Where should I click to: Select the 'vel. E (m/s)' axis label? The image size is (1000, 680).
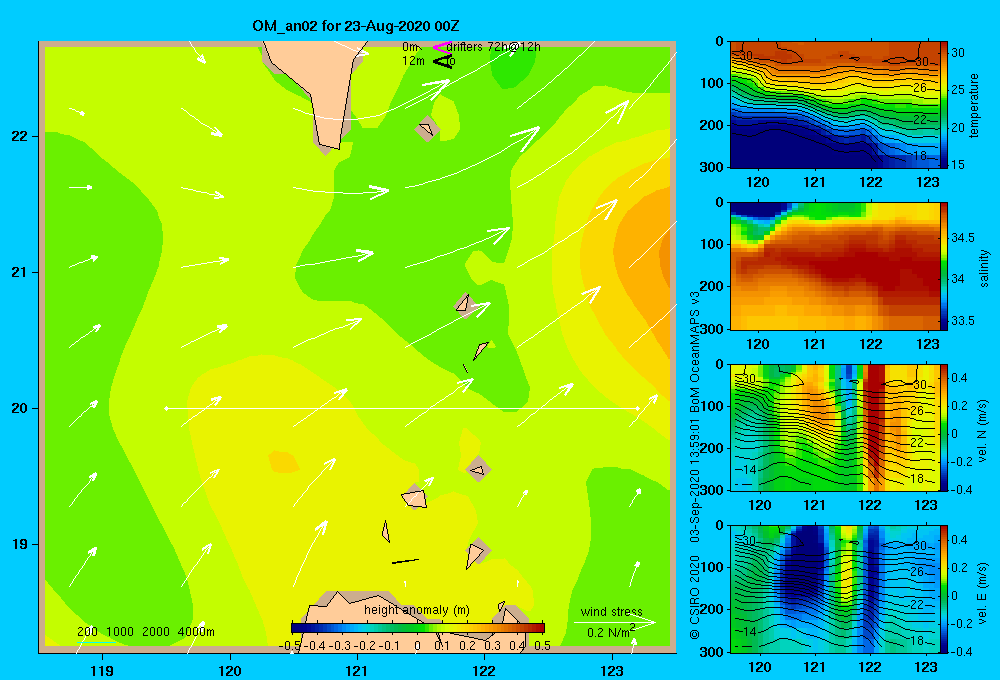pos(982,593)
